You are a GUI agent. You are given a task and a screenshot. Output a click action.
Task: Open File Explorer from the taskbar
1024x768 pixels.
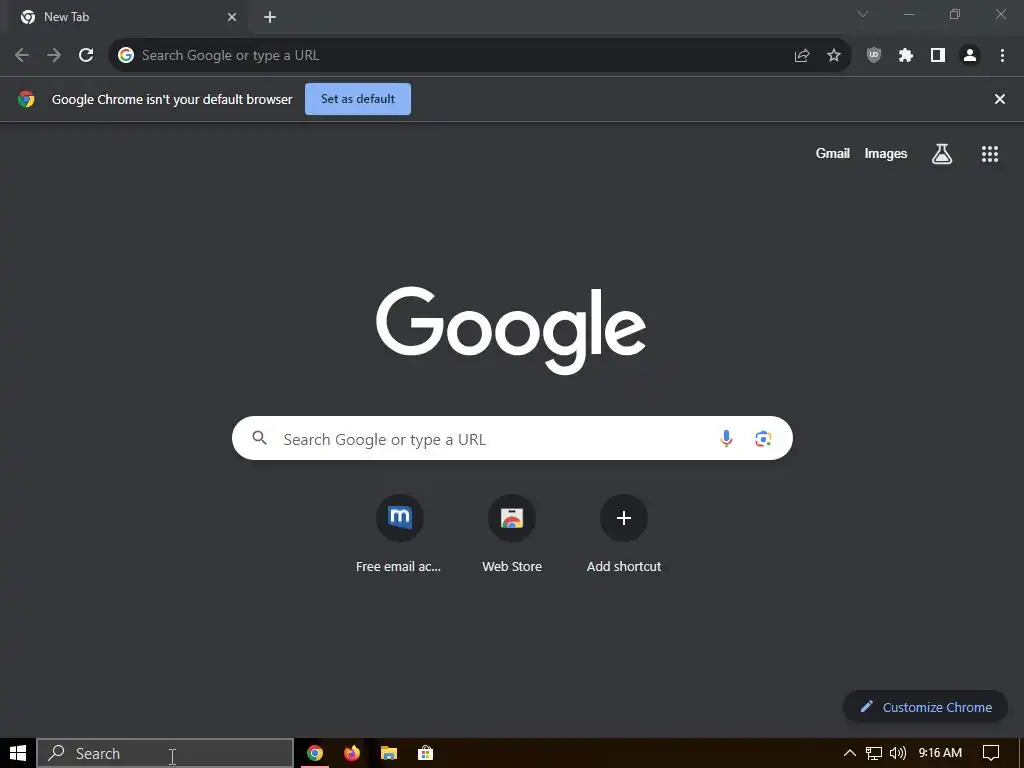(x=389, y=753)
